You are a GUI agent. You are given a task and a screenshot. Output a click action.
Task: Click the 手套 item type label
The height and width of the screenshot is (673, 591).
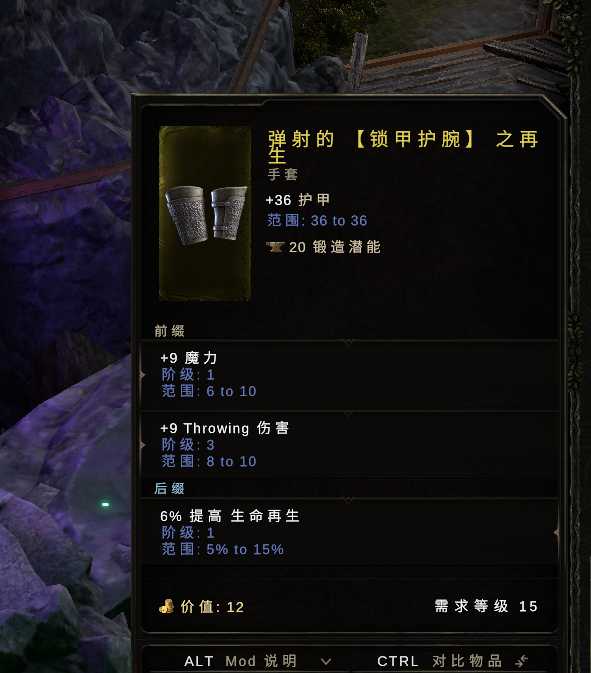tap(282, 174)
